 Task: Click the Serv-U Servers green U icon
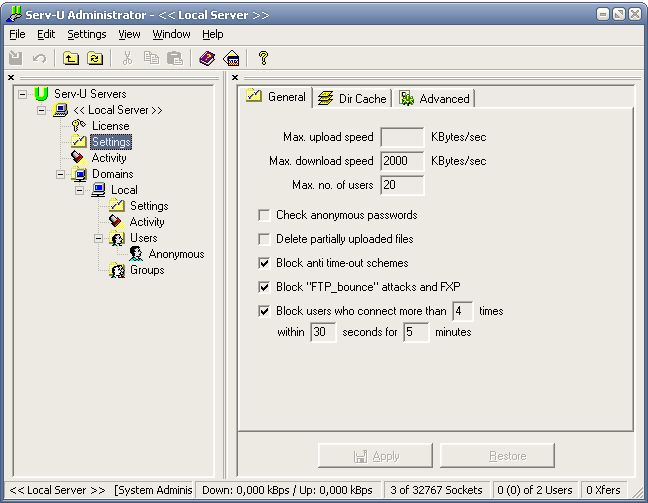pyautogui.click(x=41, y=94)
